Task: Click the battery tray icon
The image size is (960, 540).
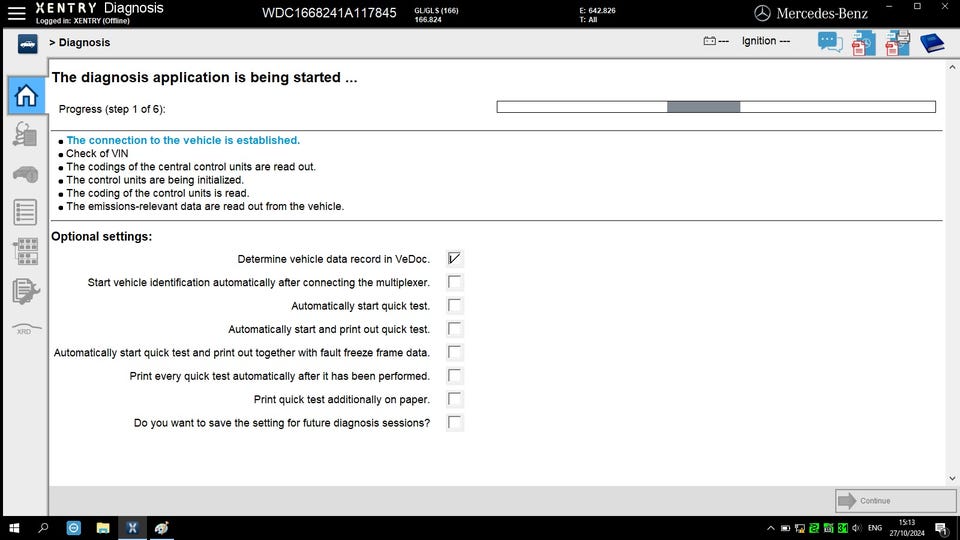Action: [x=786, y=528]
